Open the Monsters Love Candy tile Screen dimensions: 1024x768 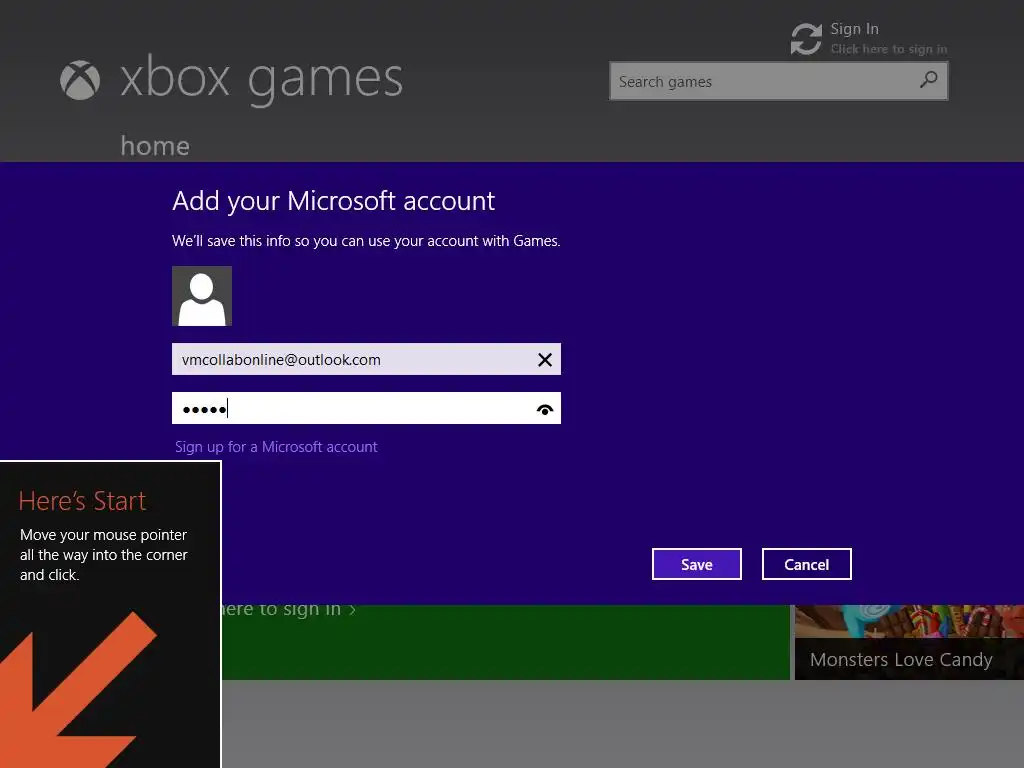[x=909, y=643]
